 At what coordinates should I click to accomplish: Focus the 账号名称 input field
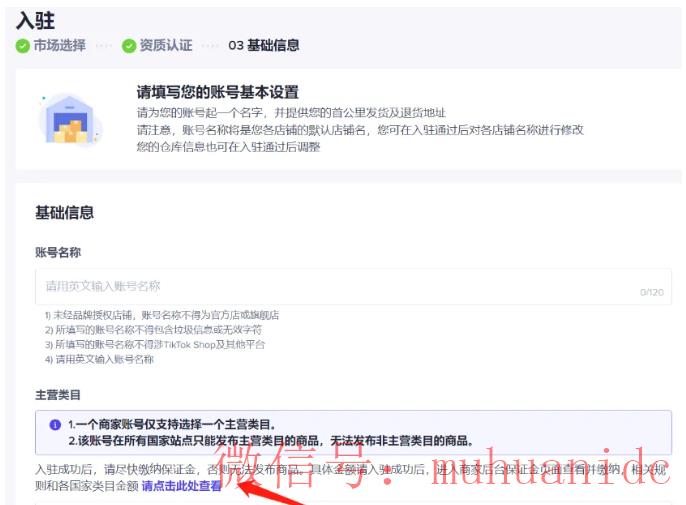click(x=353, y=287)
